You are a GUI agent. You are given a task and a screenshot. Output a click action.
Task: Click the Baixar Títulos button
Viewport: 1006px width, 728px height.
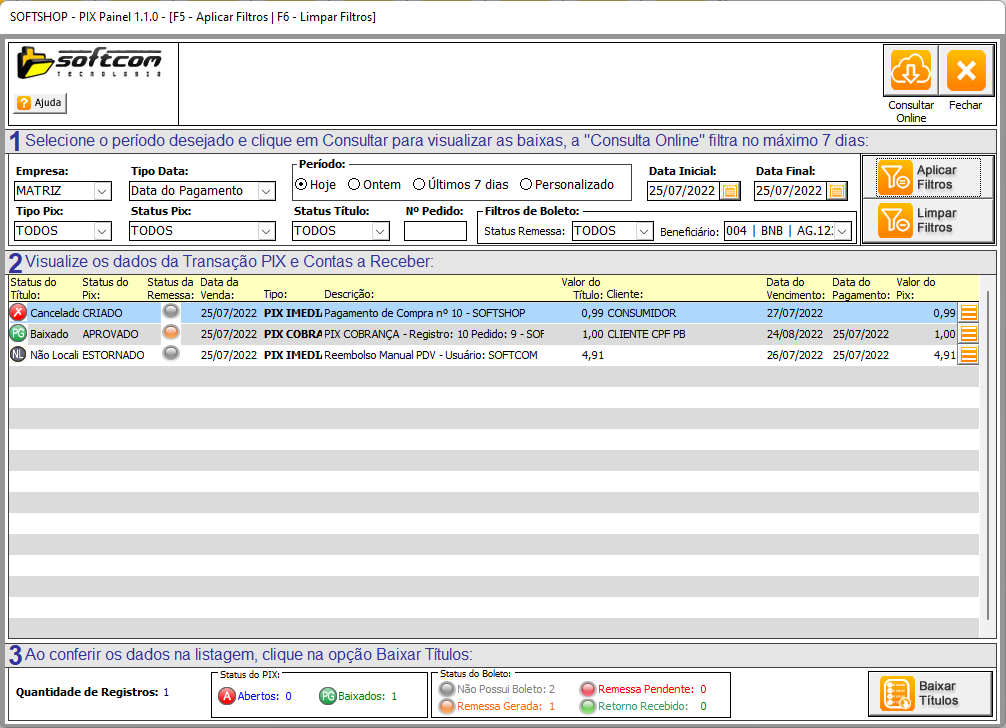929,694
